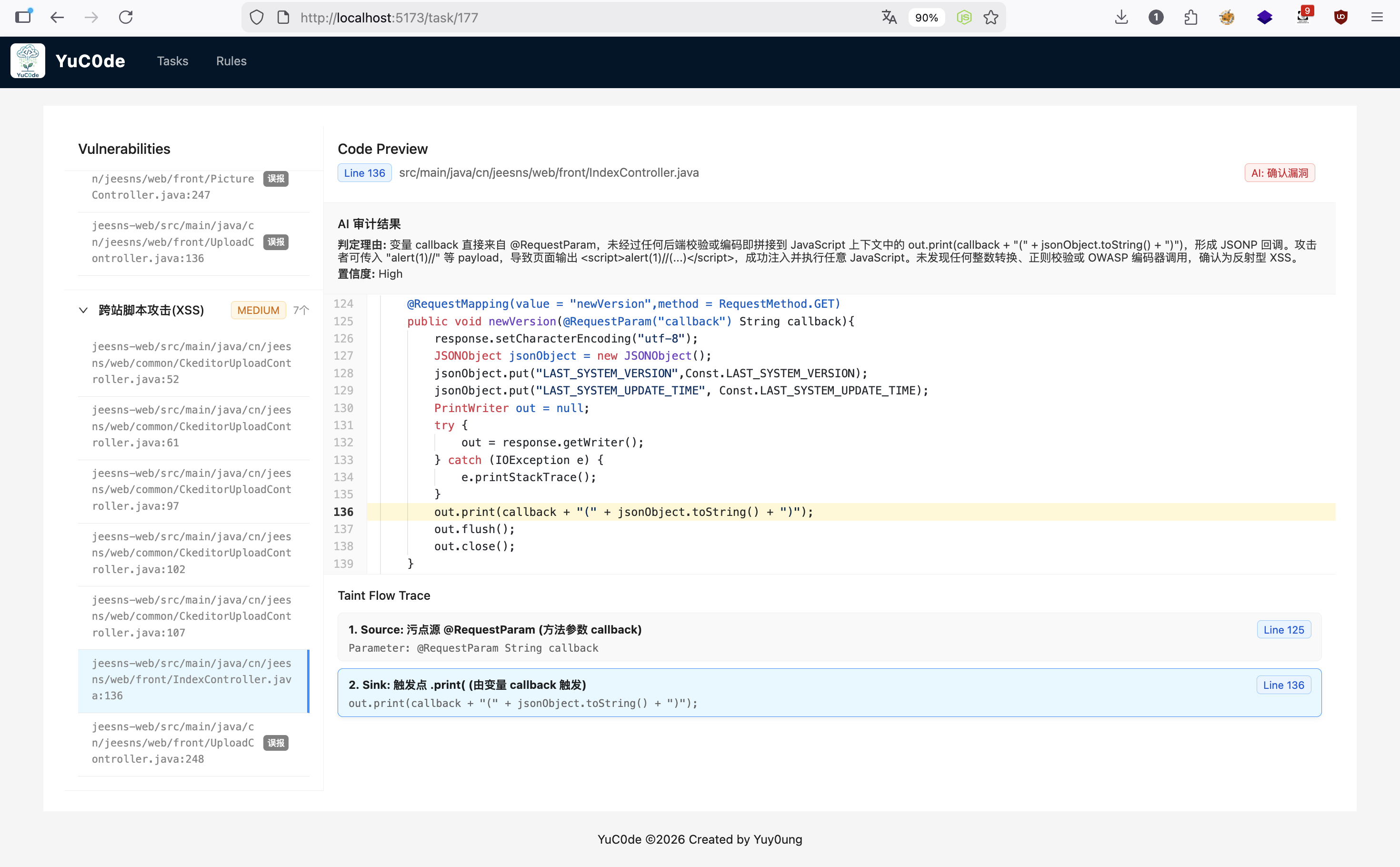Open the Tasks navigation item

tap(172, 61)
